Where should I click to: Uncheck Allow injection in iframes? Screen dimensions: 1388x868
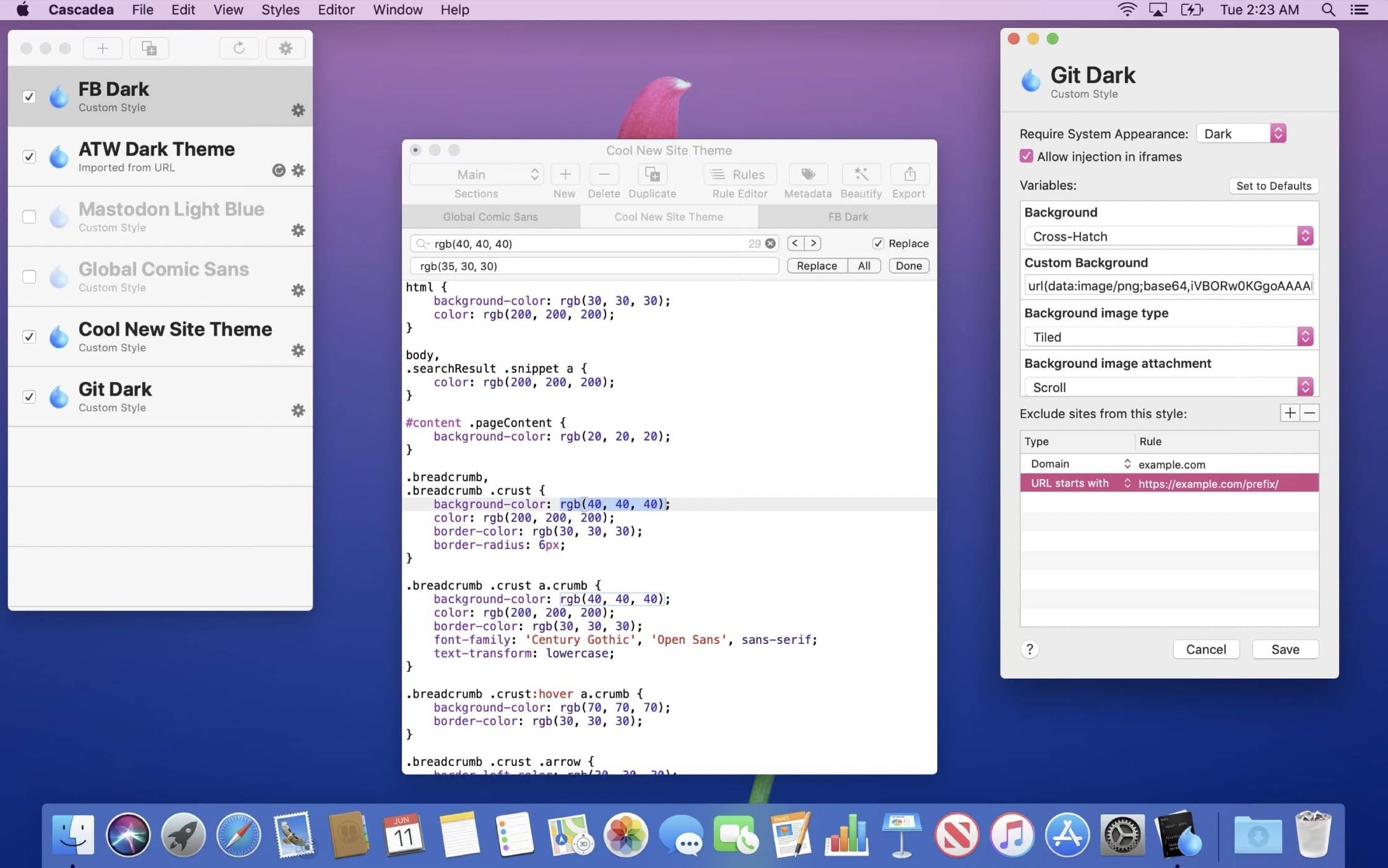pyautogui.click(x=1026, y=156)
